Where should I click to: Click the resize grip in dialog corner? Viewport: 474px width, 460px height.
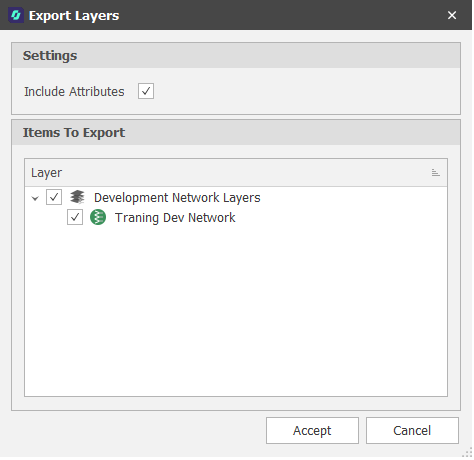(x=467, y=453)
